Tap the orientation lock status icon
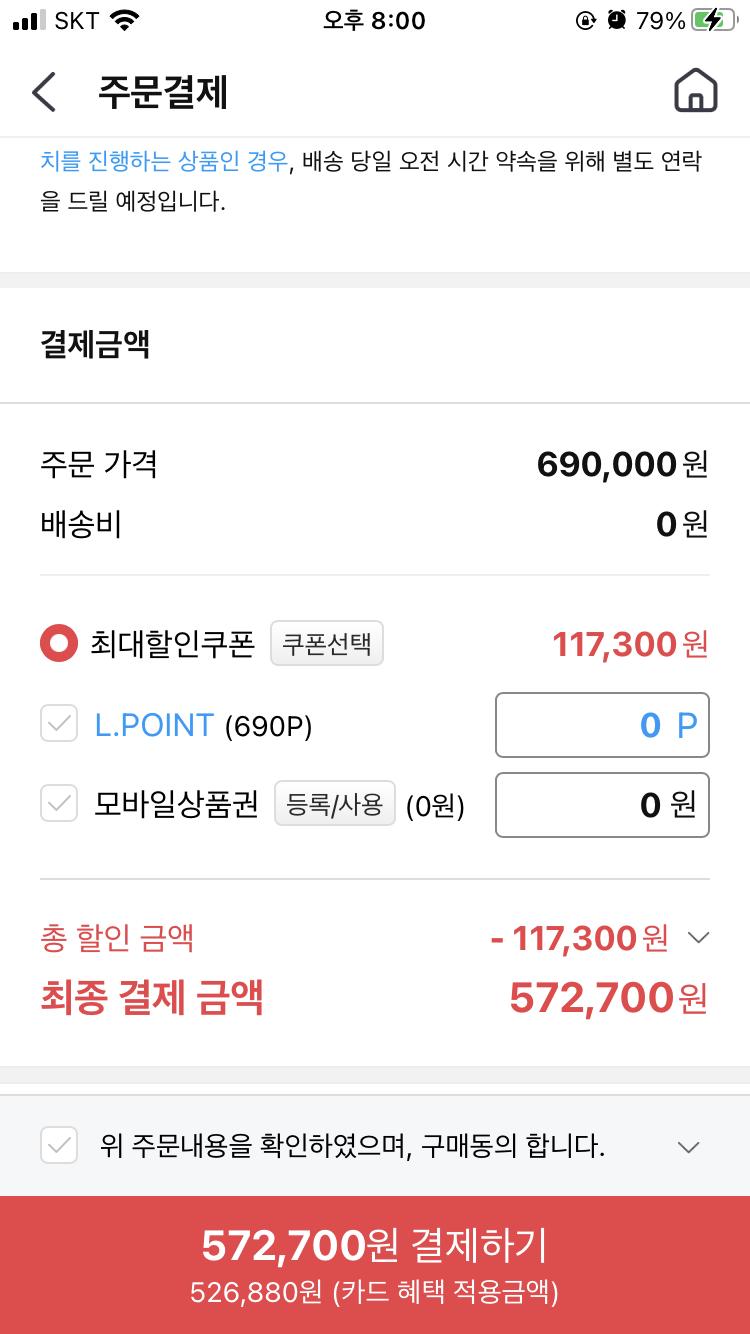The height and width of the screenshot is (1334, 750). 586,20
